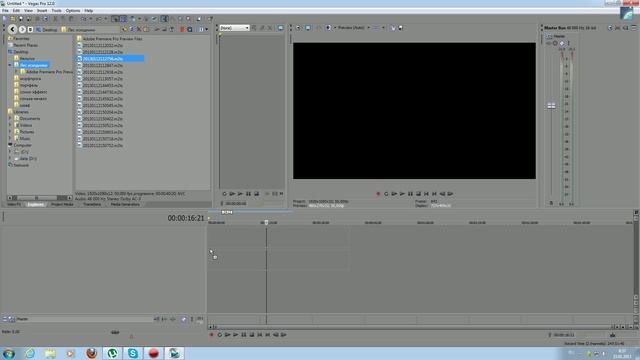640x360 pixels.
Task: Click Play in the timeline transport bar
Action: point(236,335)
